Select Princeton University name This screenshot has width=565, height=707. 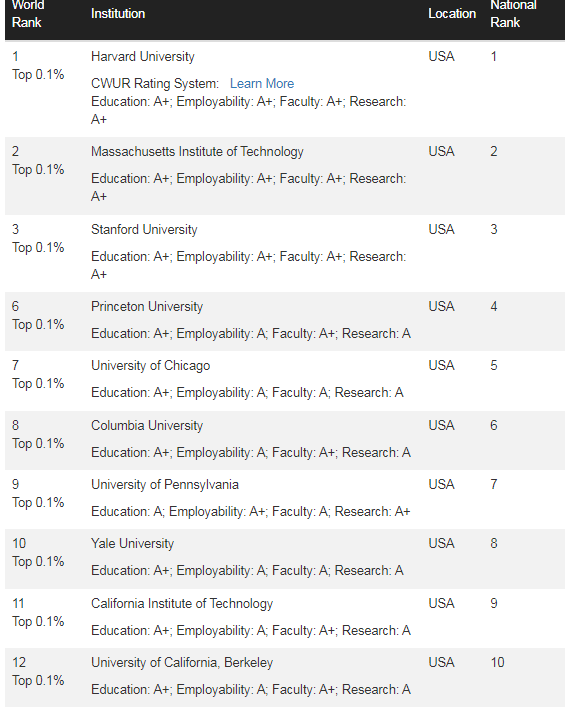tap(147, 307)
